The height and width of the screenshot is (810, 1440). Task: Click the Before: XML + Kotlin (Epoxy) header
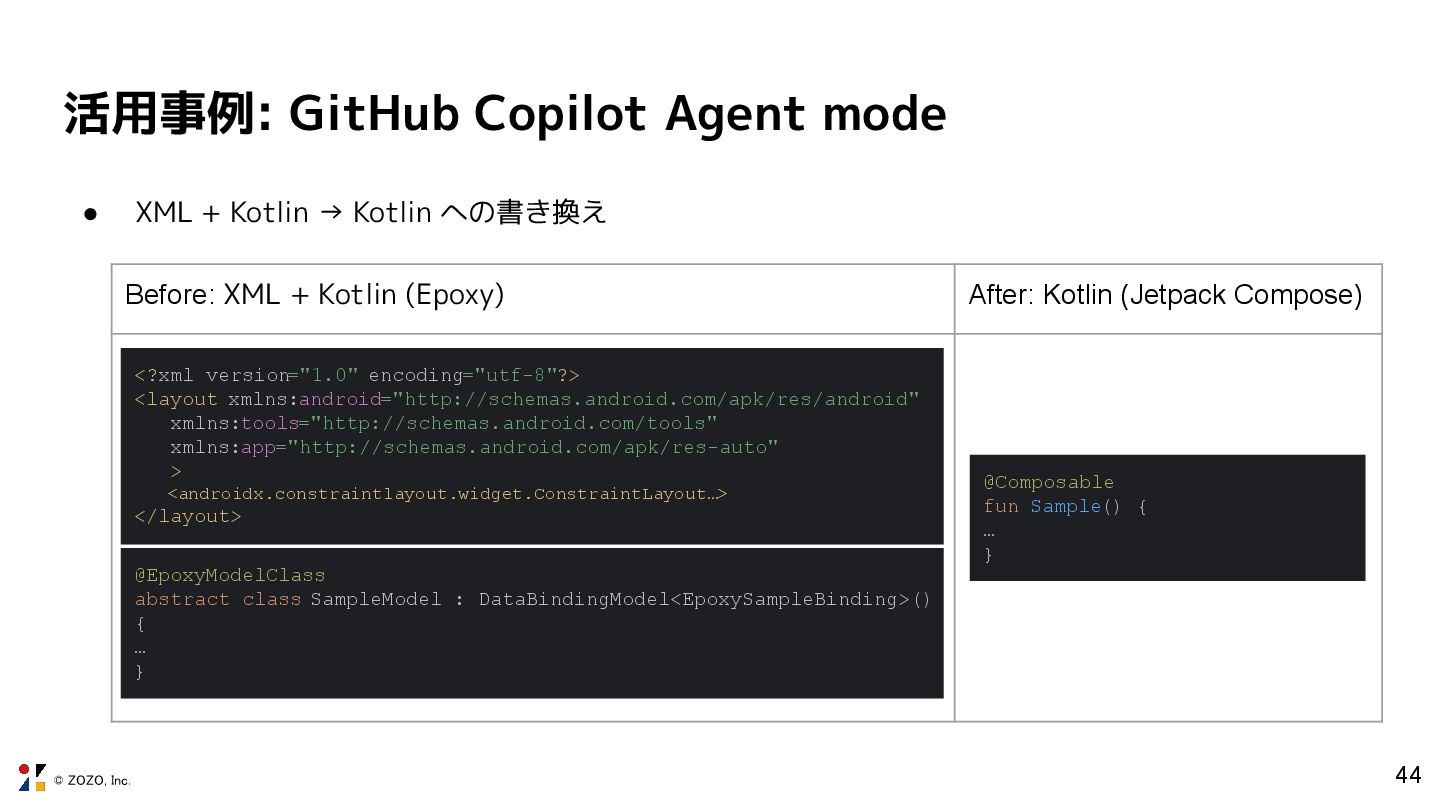tap(314, 295)
